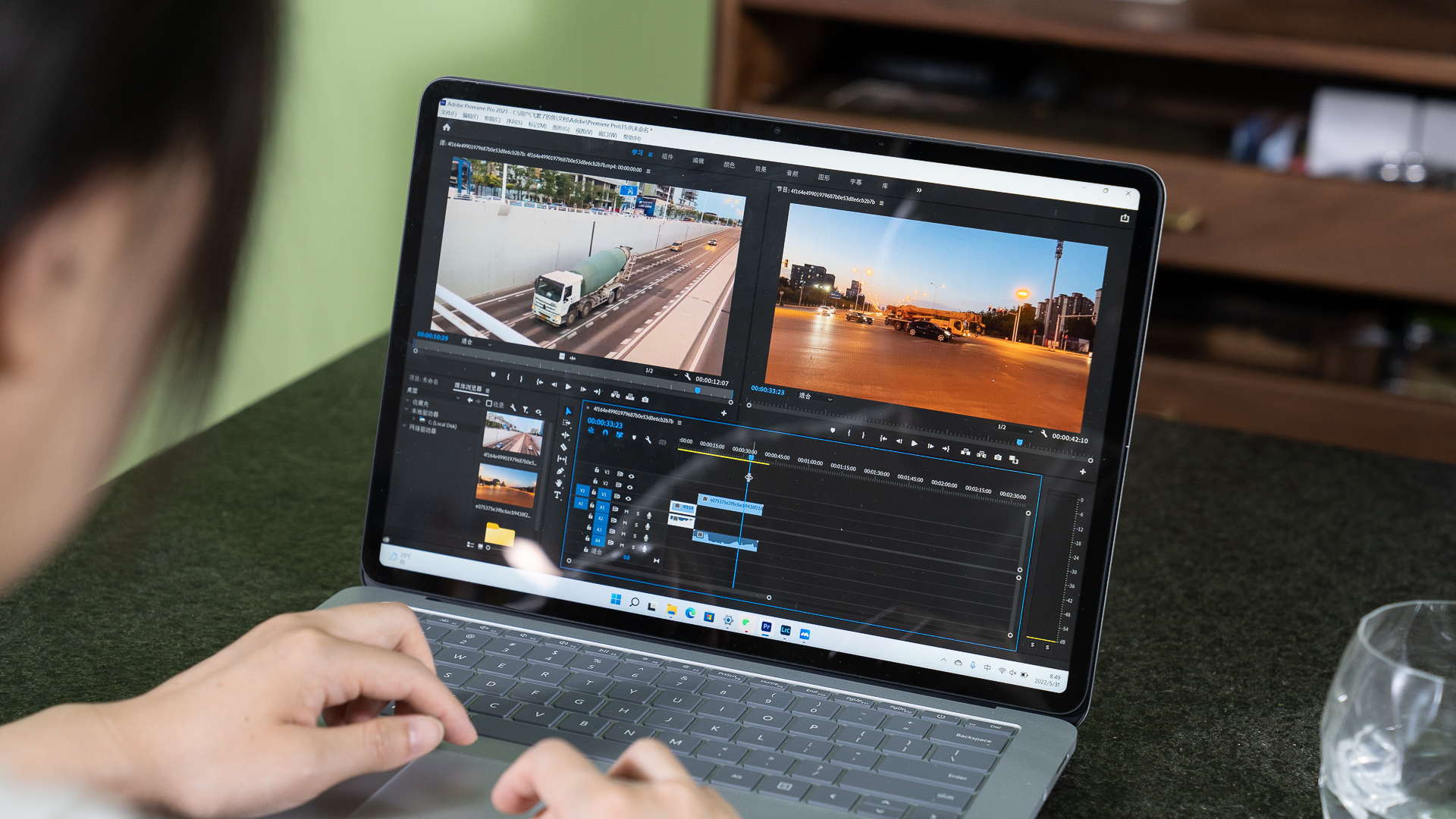Select the Pen tool
Screen dimensions: 1456x819
pyautogui.click(x=560, y=471)
